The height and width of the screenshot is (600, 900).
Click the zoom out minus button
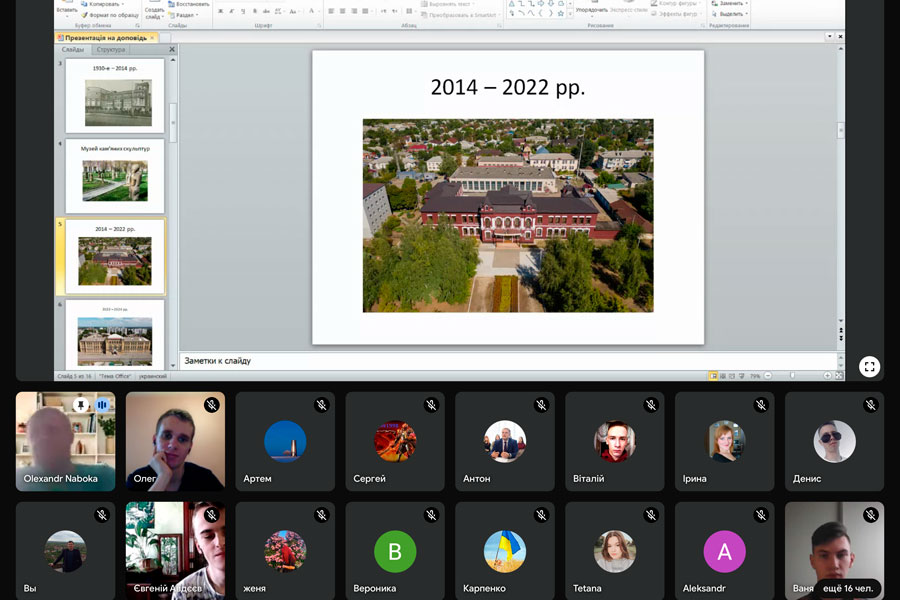coord(767,376)
